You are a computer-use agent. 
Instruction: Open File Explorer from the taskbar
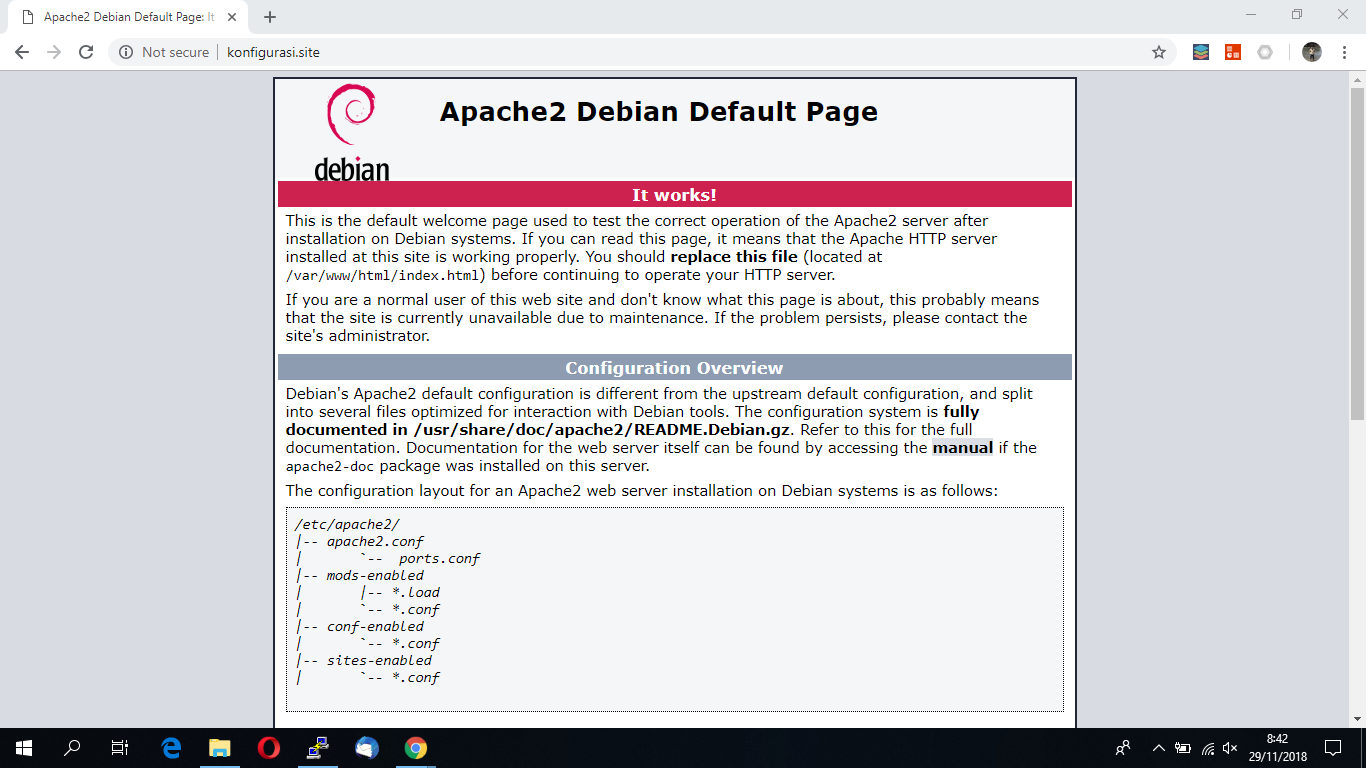tap(220, 747)
